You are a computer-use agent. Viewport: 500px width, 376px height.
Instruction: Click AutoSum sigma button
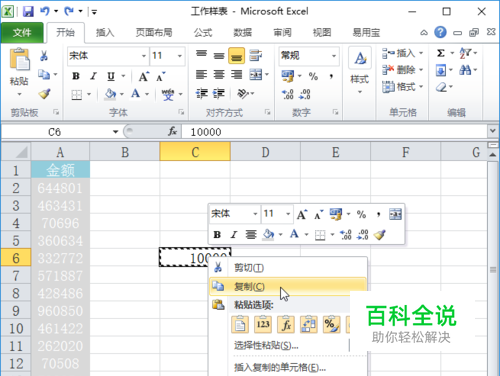point(441,53)
